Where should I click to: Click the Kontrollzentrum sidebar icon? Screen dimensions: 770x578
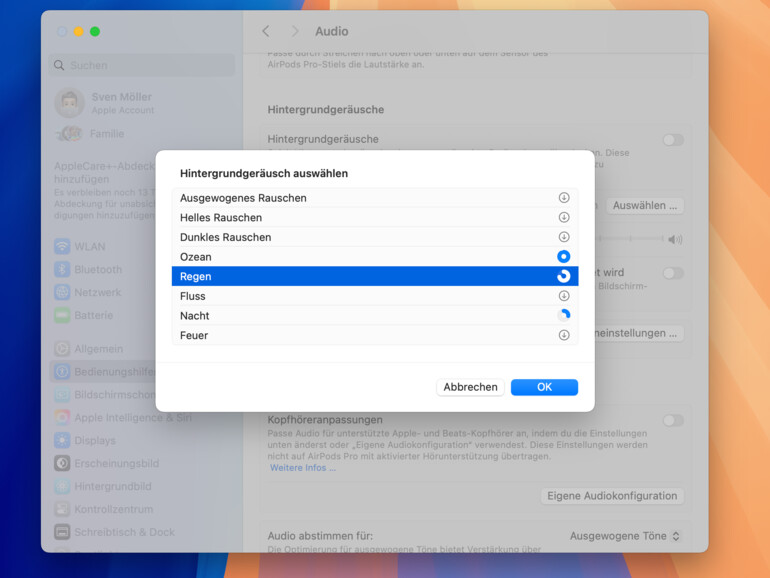pos(62,509)
